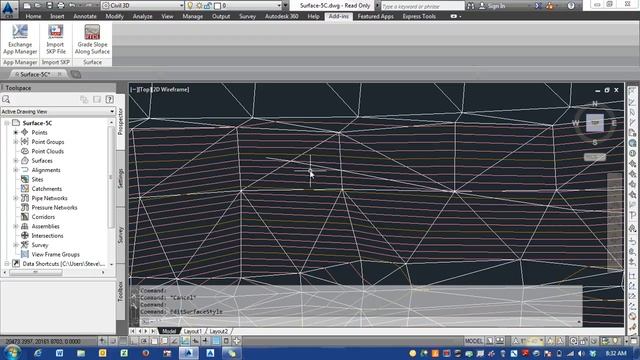Screen dimensions: 640x360
Task: Open the Survey ribbon tab
Action: pos(247,16)
